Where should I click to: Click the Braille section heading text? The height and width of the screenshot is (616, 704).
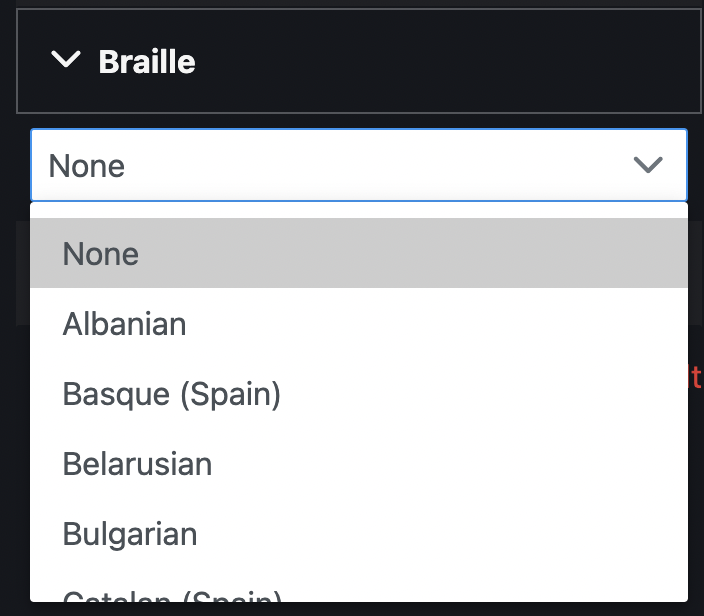pyautogui.click(x=147, y=62)
